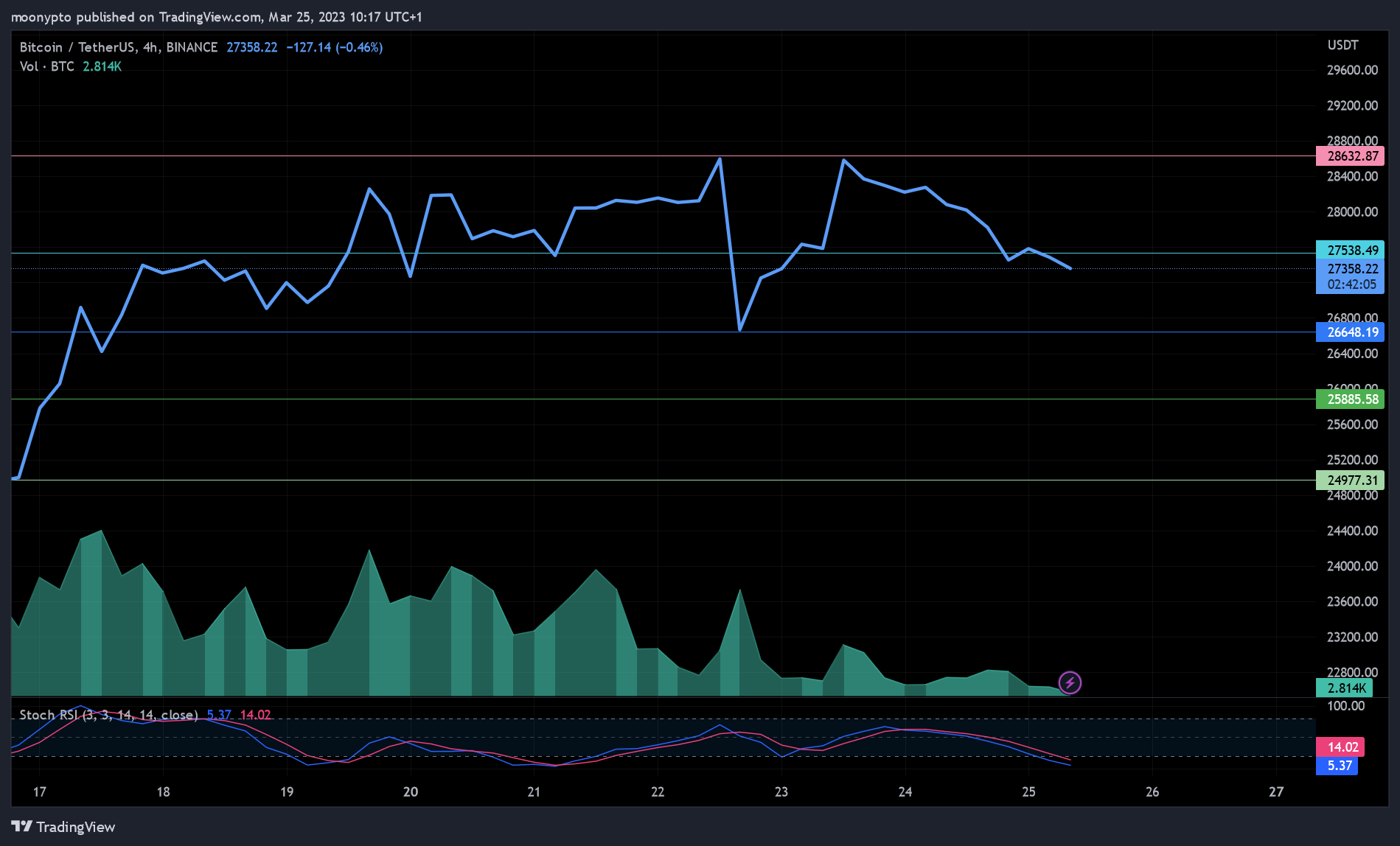Click the 29600.00 price scale label
Viewport: 1400px width, 846px height.
tap(1352, 70)
